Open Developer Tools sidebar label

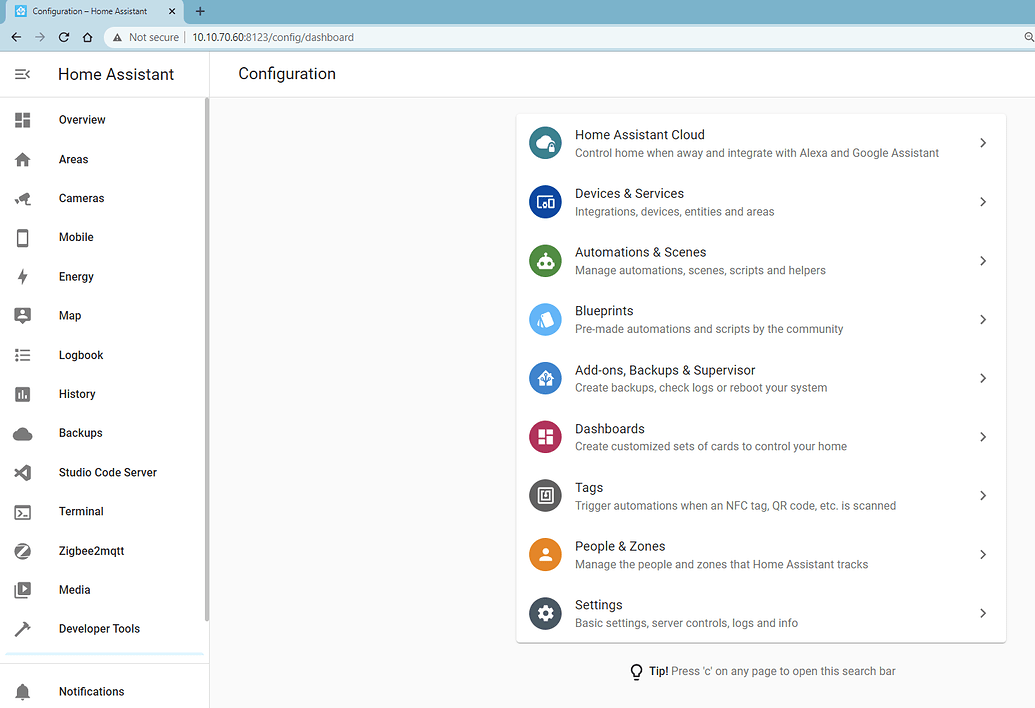coord(99,629)
